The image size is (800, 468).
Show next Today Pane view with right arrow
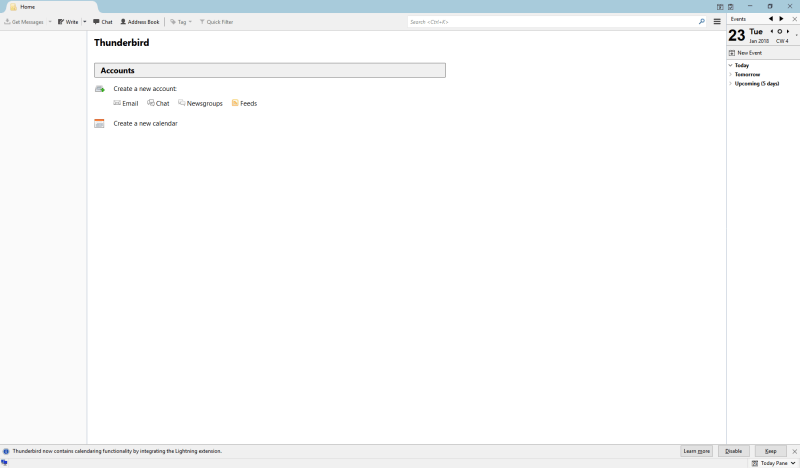coord(781,19)
